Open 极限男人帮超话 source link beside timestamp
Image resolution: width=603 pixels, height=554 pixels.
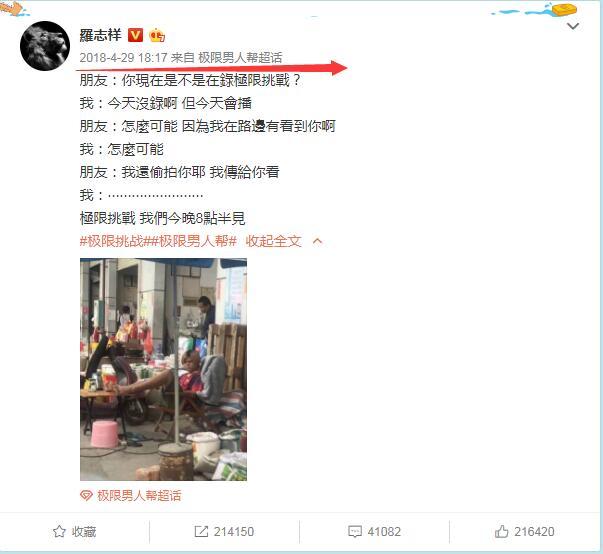pos(240,58)
